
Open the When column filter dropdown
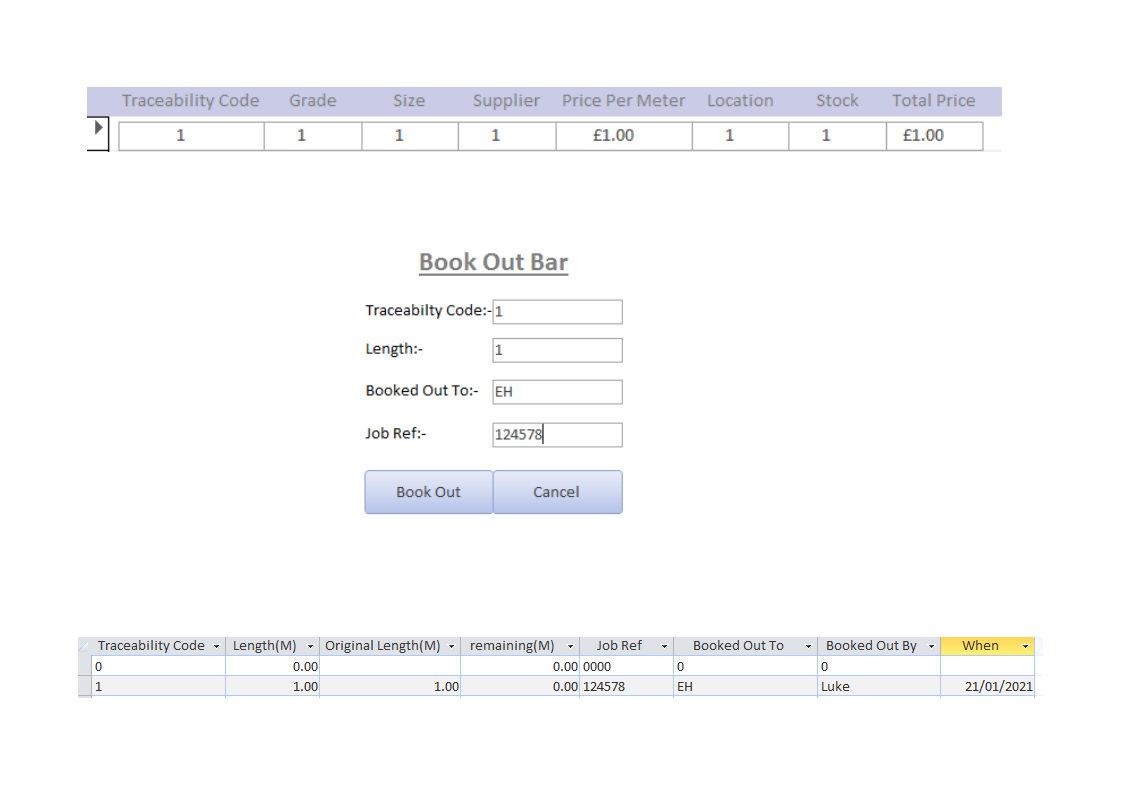pos(1025,646)
